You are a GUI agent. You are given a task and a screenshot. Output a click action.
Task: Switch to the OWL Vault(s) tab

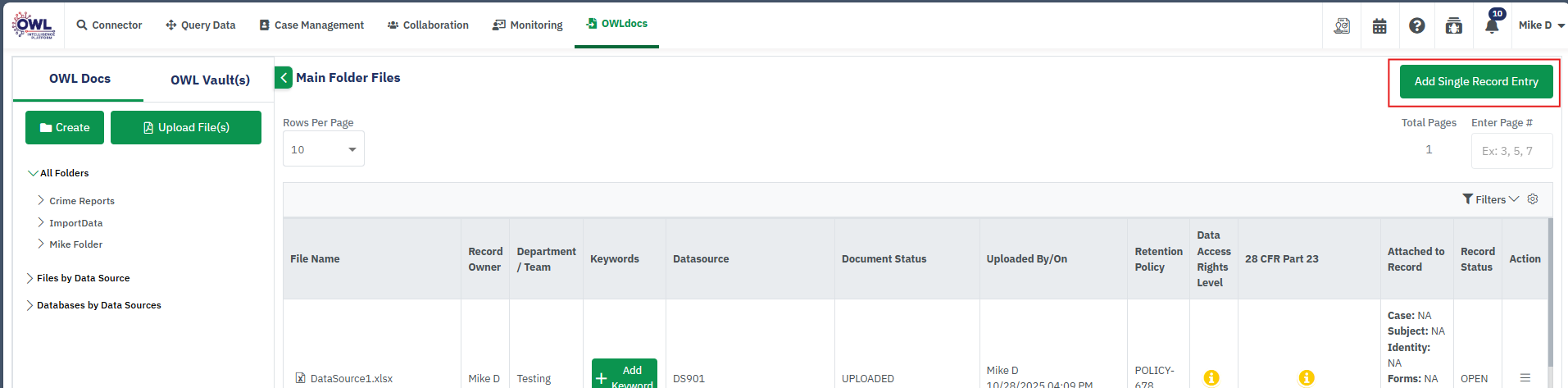[x=210, y=80]
